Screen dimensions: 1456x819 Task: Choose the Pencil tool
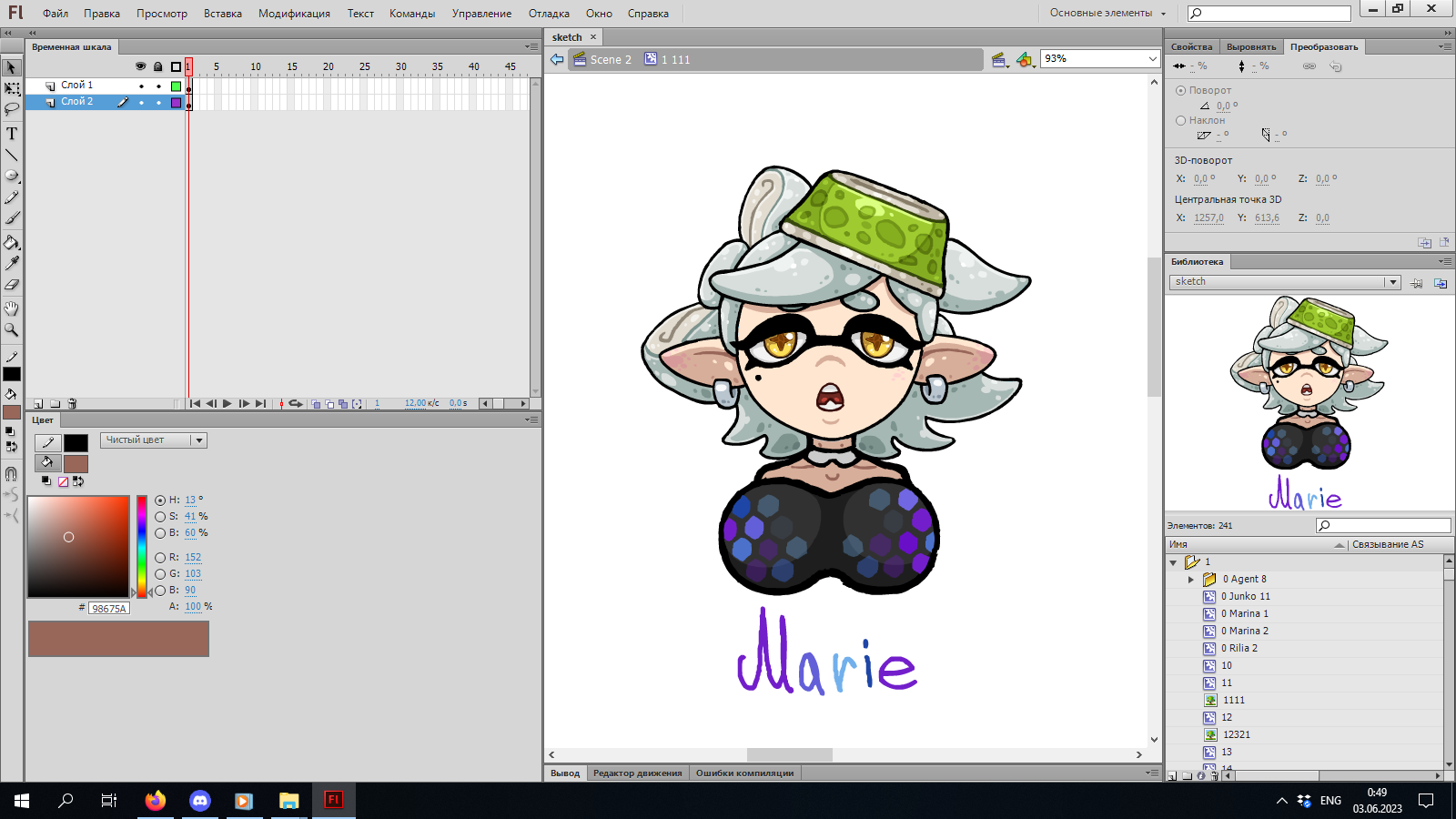click(x=12, y=197)
